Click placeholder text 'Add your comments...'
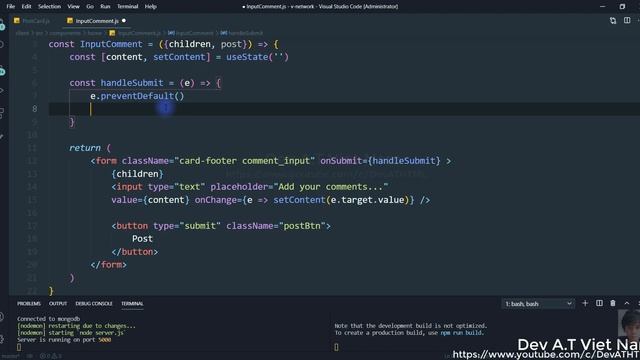 [x=331, y=187]
